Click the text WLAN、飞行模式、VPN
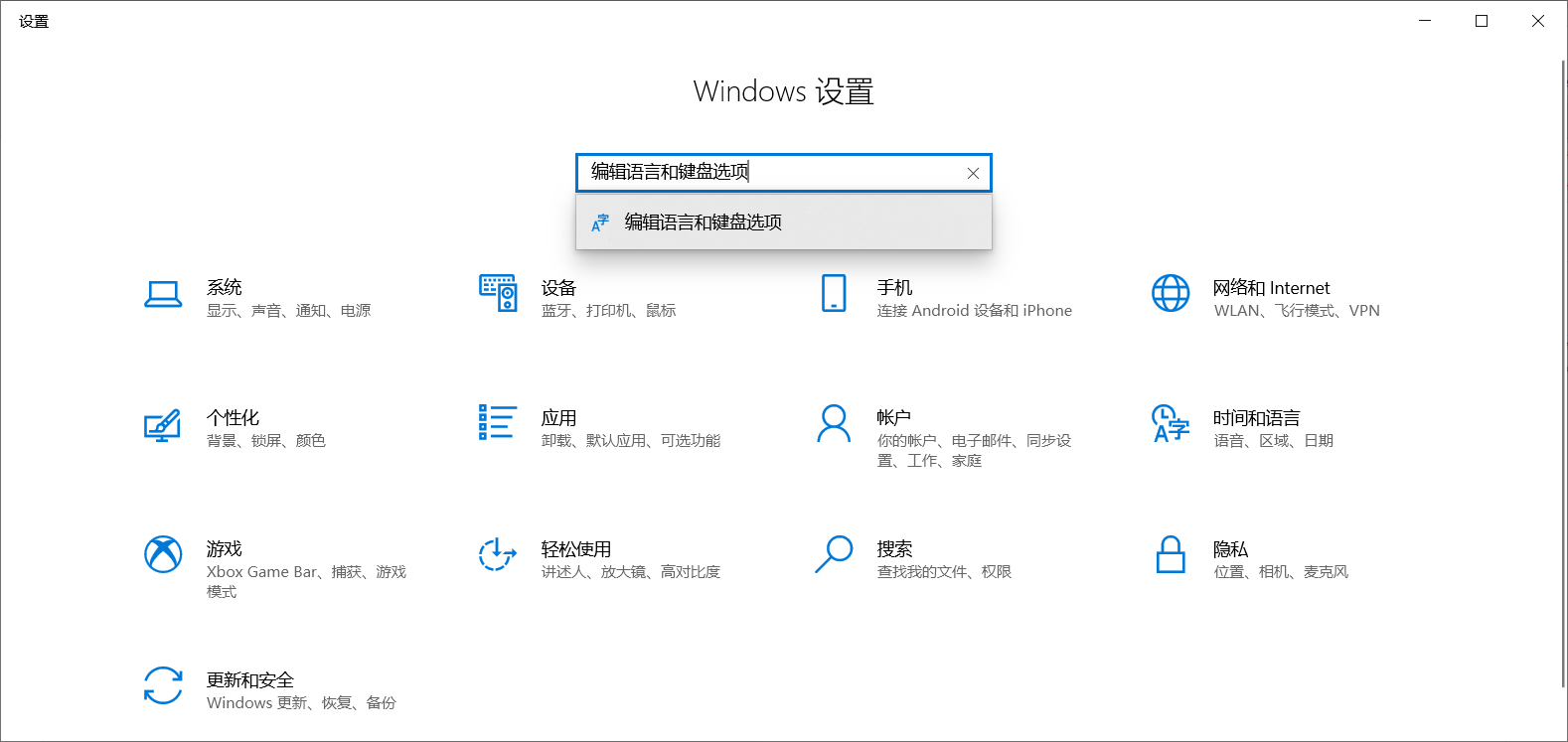The width and height of the screenshot is (1568, 742). tap(1297, 311)
